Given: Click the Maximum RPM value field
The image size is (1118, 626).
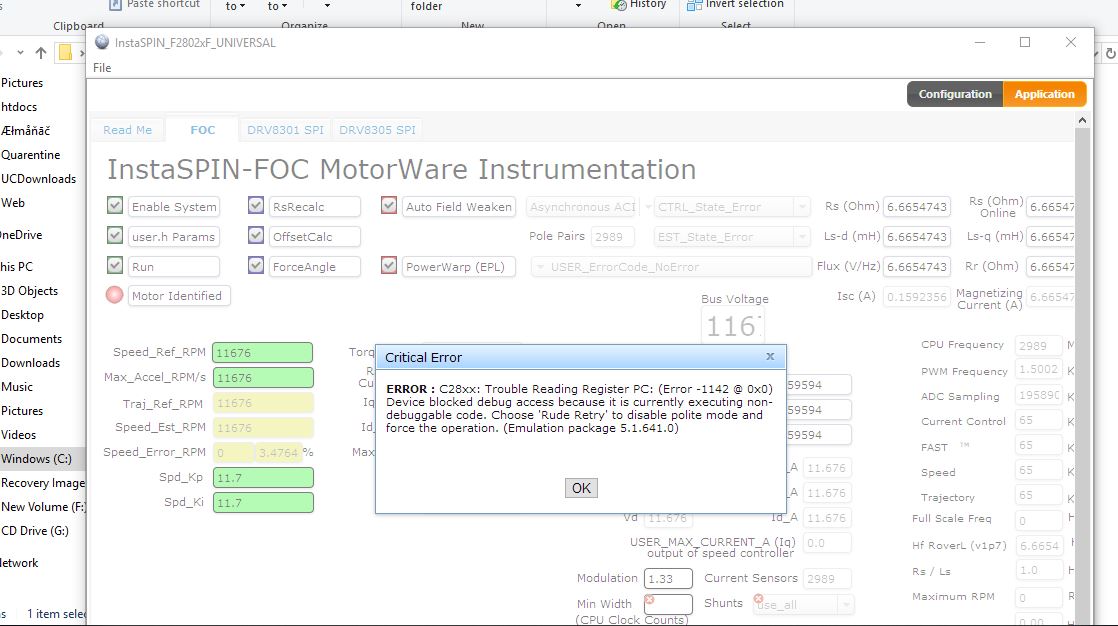Looking at the screenshot, I should [1039, 597].
